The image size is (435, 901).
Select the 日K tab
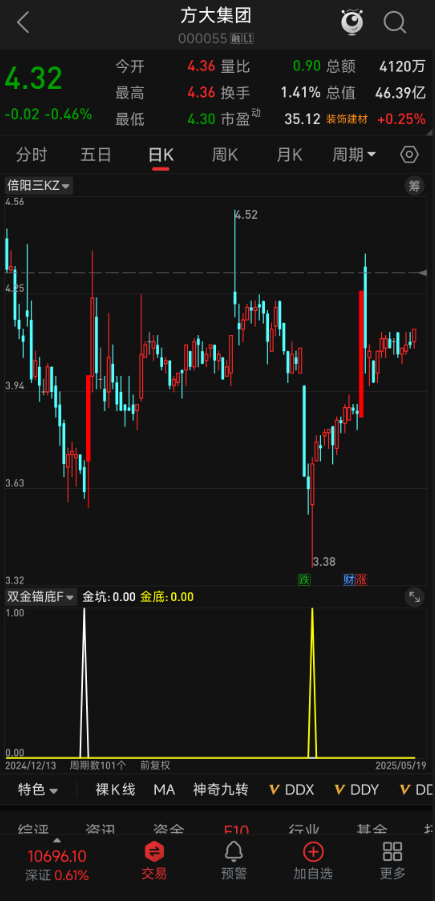click(161, 155)
